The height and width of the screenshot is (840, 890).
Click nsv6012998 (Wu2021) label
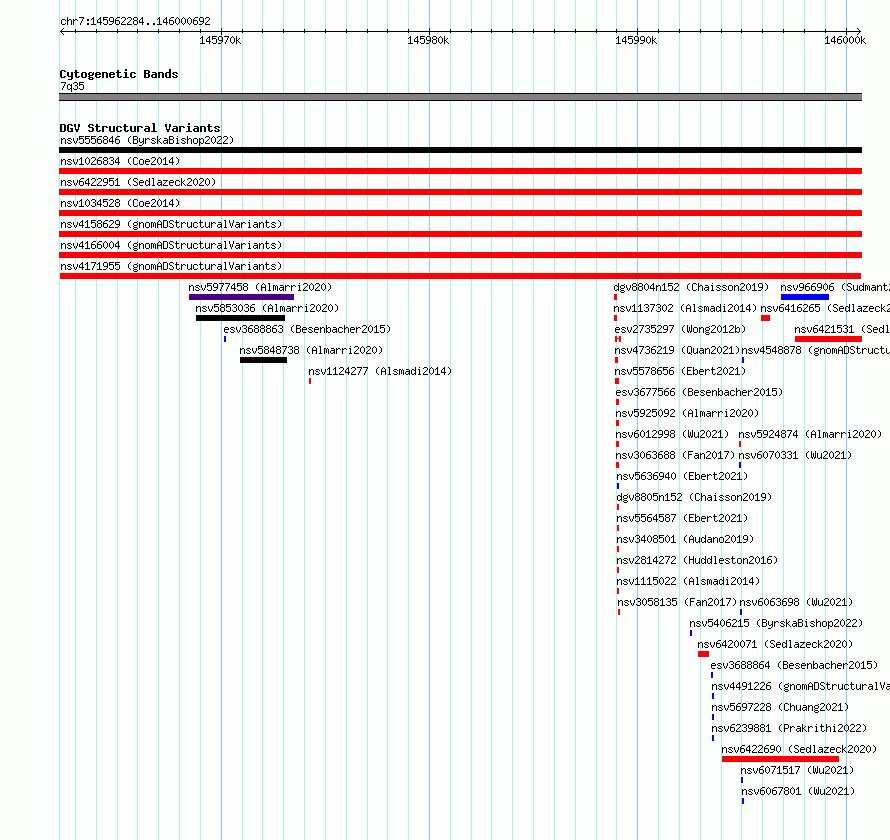672,434
